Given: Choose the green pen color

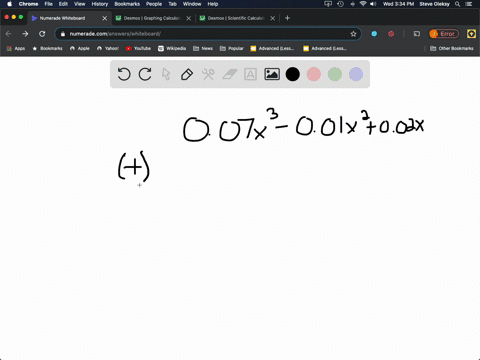Looking at the screenshot, I should click(x=335, y=74).
